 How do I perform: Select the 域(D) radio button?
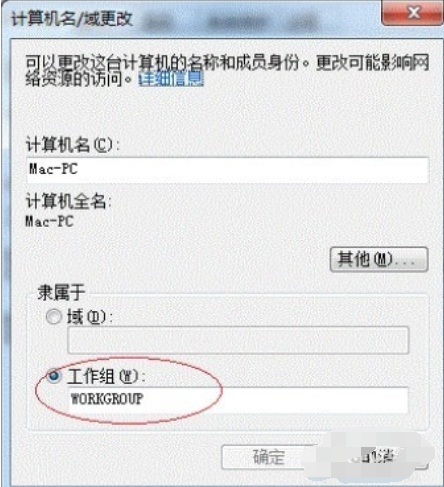click(54, 317)
